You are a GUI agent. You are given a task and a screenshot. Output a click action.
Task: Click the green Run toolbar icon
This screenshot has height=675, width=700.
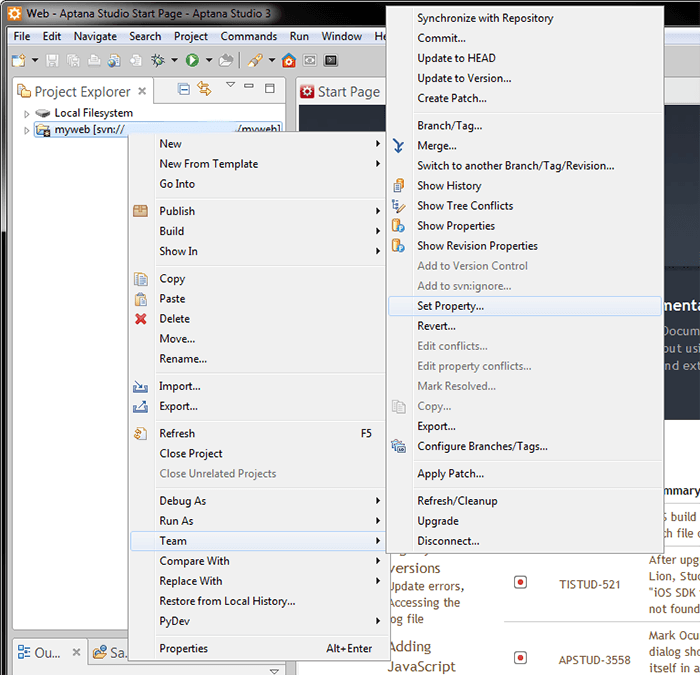coord(192,60)
